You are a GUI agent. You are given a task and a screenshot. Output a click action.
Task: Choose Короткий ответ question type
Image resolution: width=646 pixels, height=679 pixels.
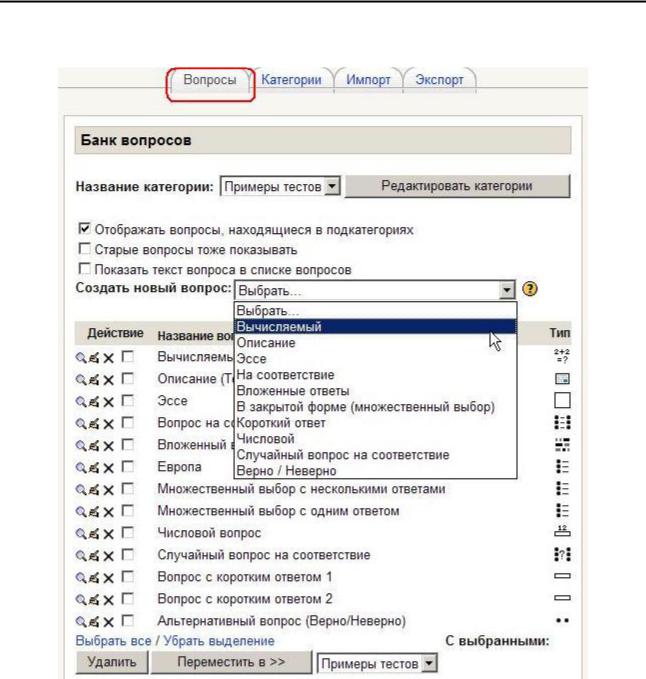tap(375, 423)
